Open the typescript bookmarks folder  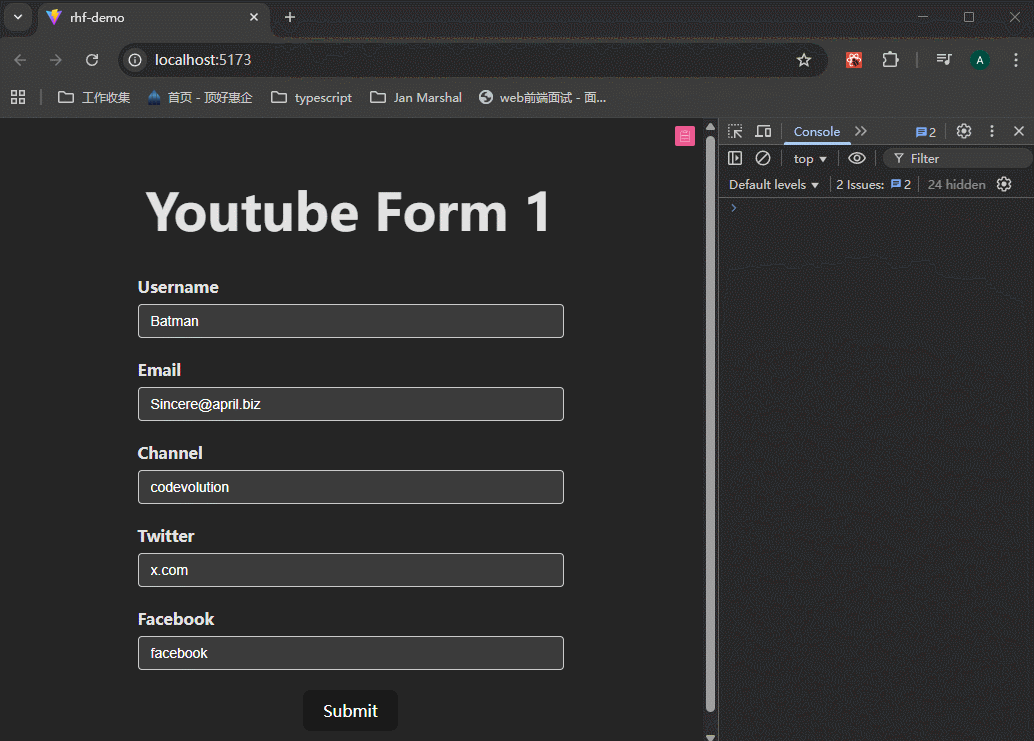[312, 97]
